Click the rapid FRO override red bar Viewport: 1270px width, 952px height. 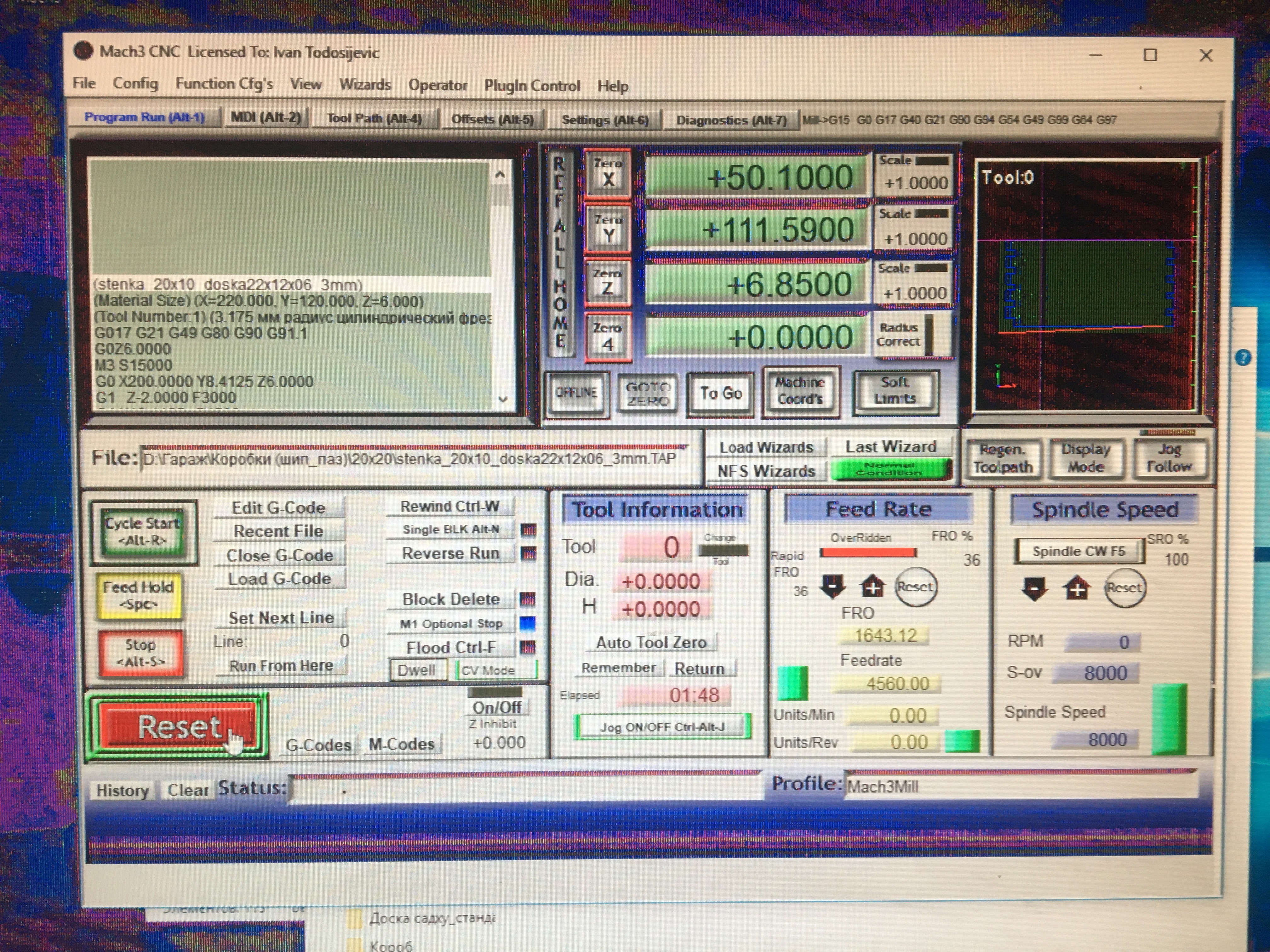tap(868, 552)
